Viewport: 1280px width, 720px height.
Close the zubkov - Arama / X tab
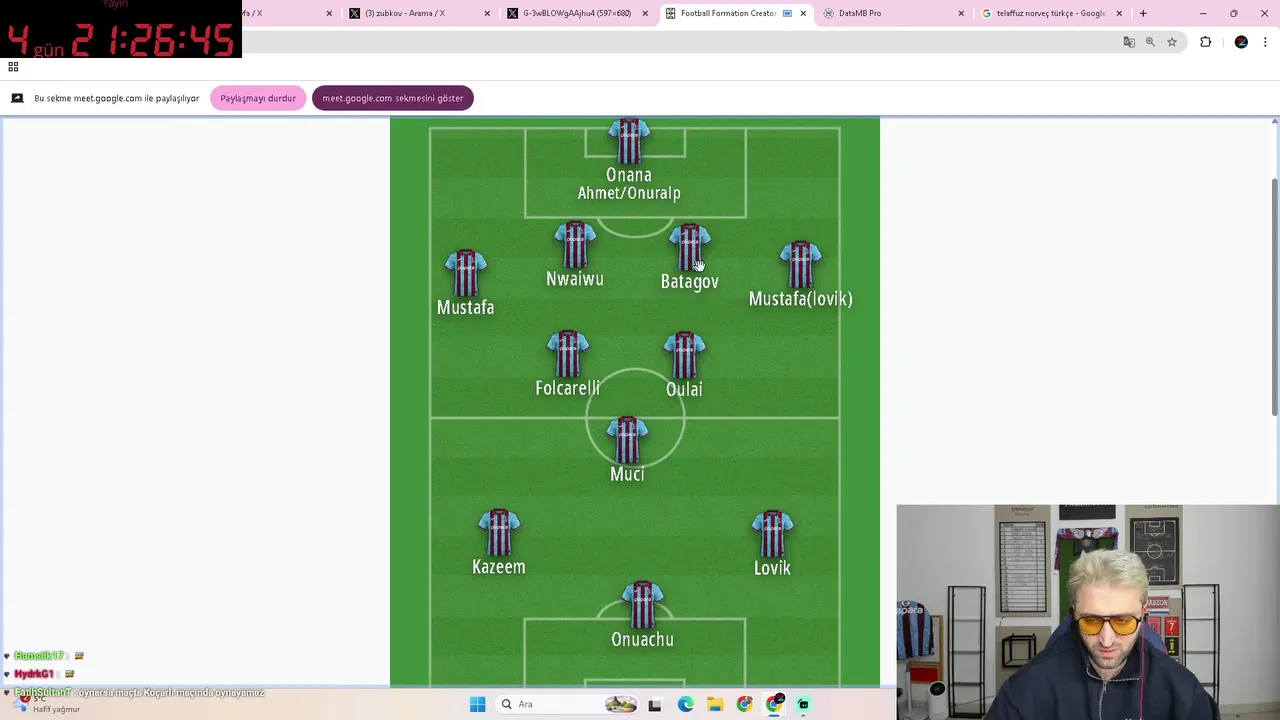[x=487, y=13]
